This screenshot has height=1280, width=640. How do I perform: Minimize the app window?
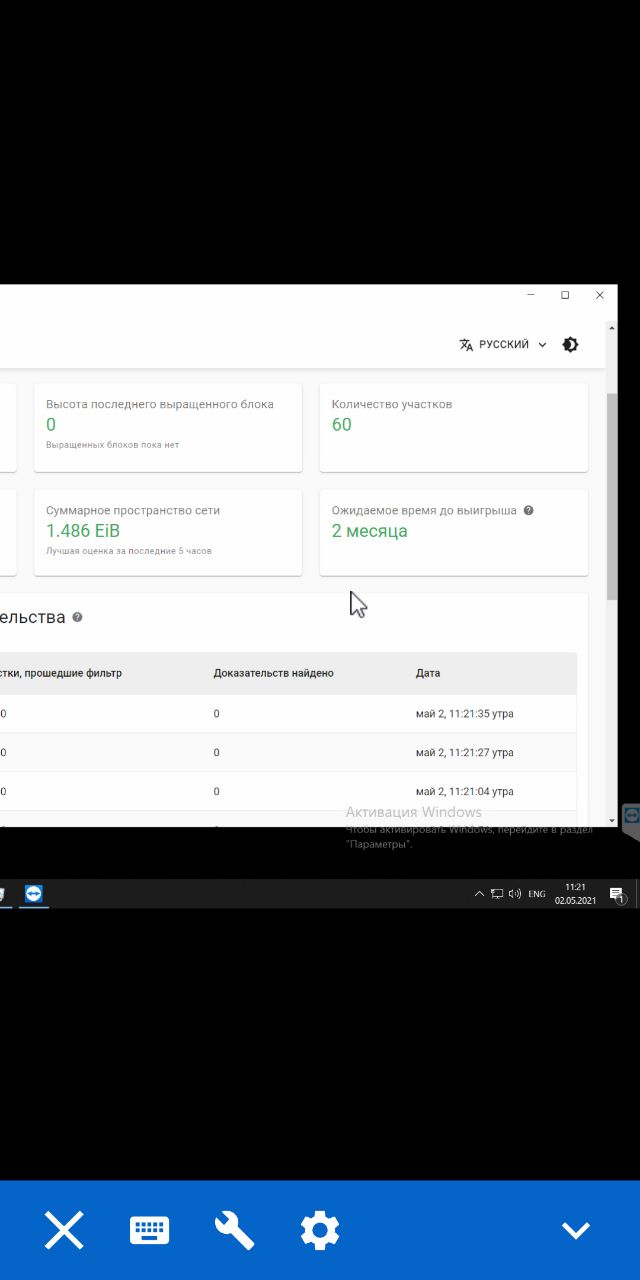pyautogui.click(x=531, y=295)
